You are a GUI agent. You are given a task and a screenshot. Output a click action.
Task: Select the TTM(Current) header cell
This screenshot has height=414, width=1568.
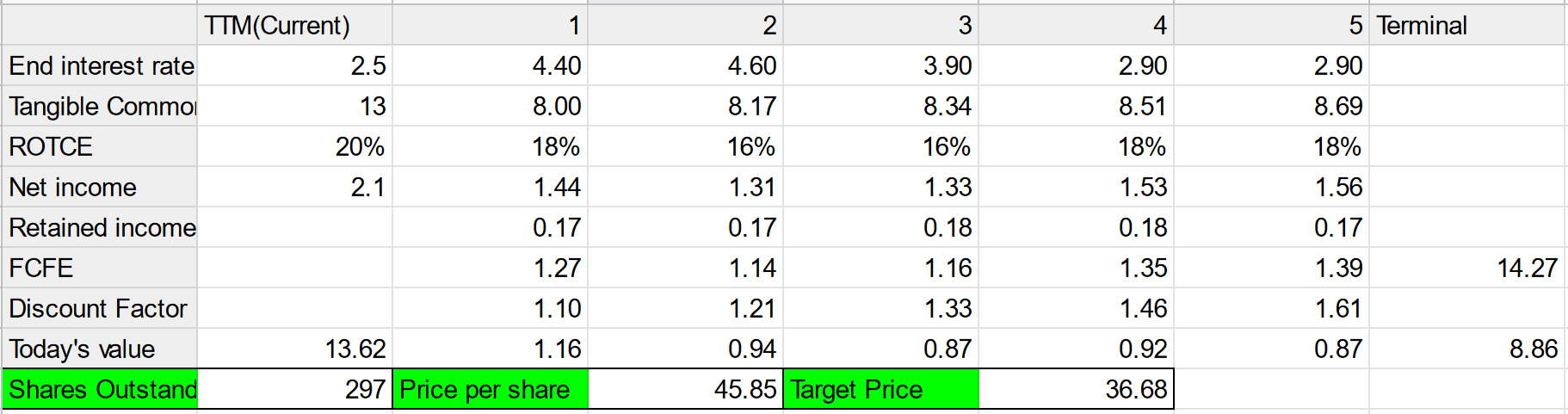tap(294, 25)
